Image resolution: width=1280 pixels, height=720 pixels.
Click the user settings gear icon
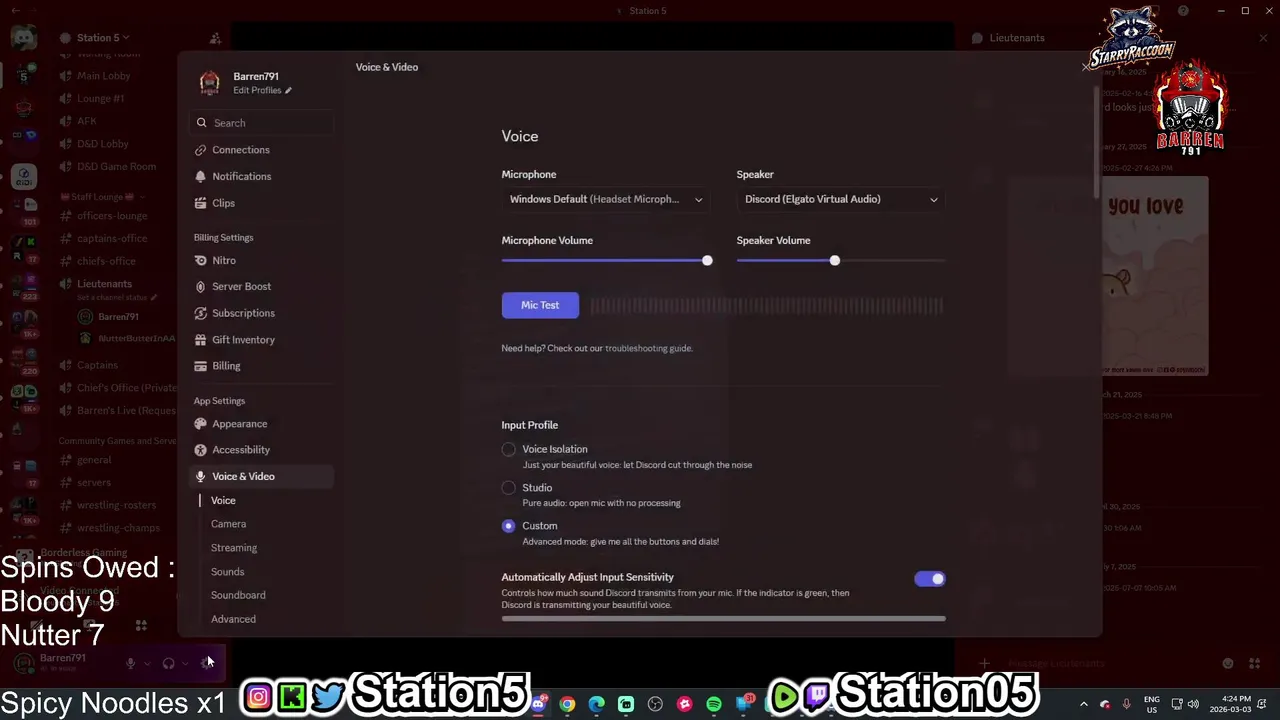pos(206,663)
